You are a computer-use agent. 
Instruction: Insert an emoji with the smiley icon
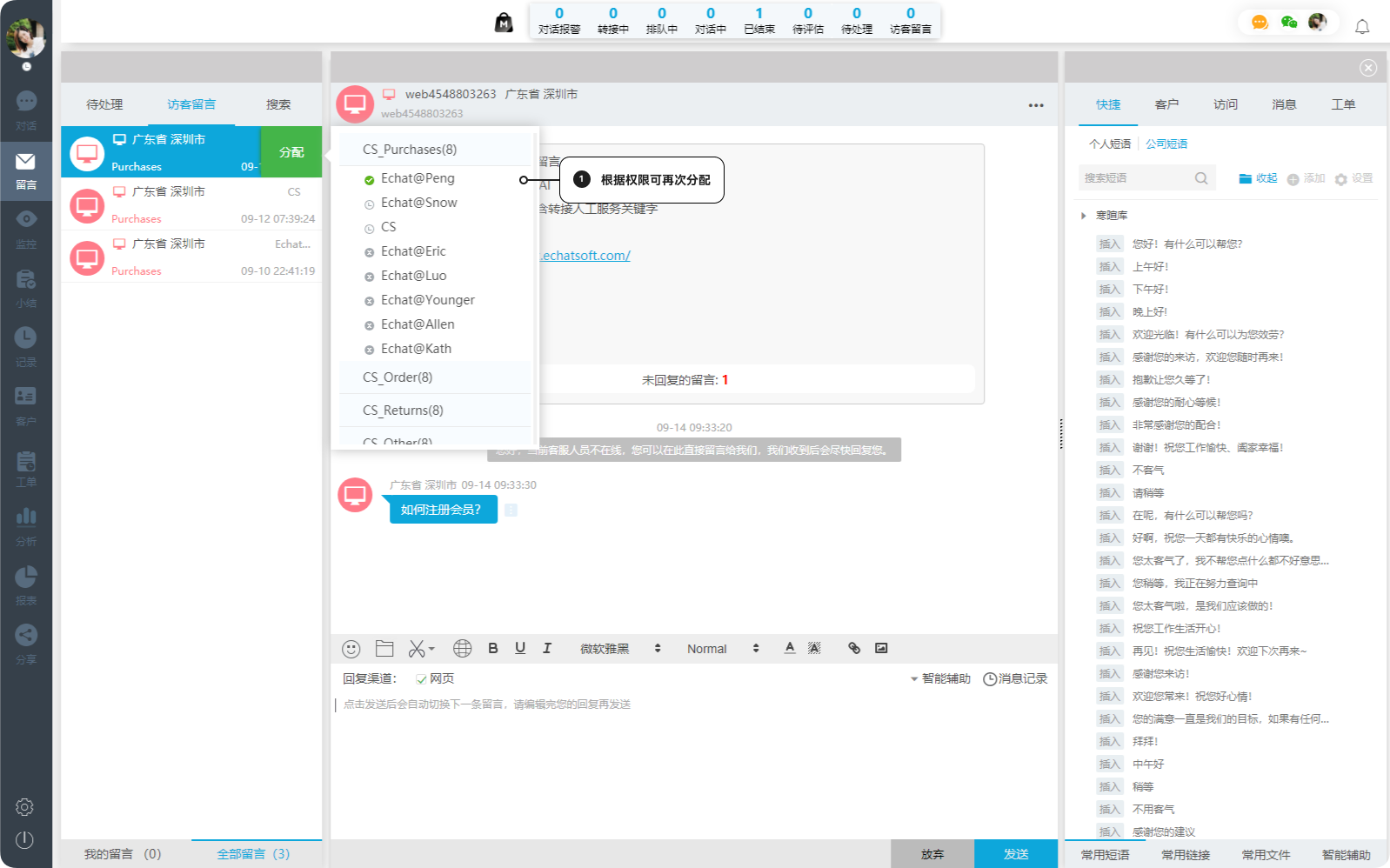[351, 649]
